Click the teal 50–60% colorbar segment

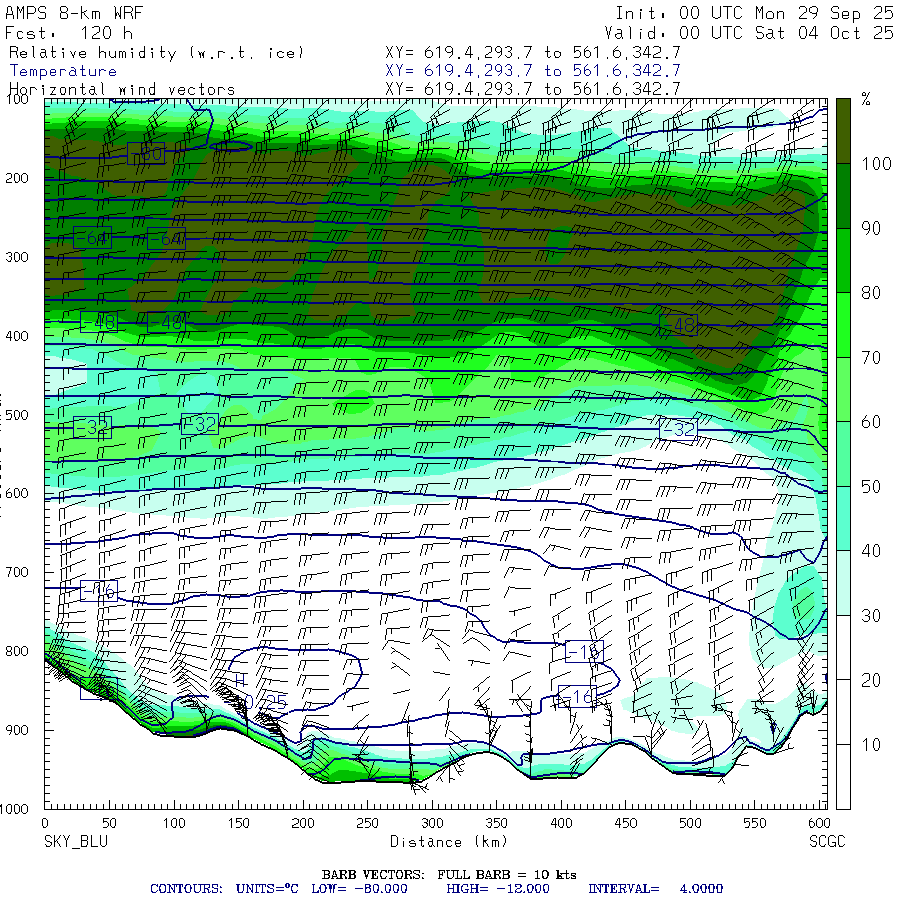(843, 454)
